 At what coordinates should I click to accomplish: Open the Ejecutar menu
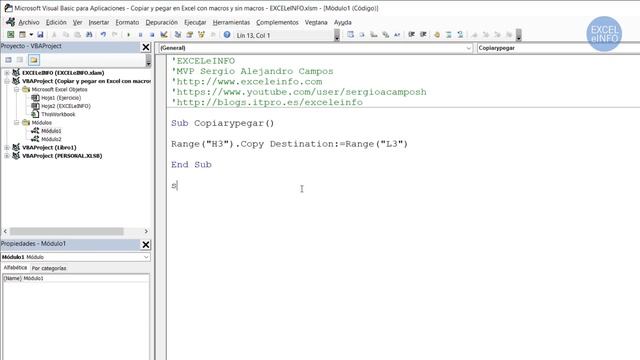[x=195, y=22]
